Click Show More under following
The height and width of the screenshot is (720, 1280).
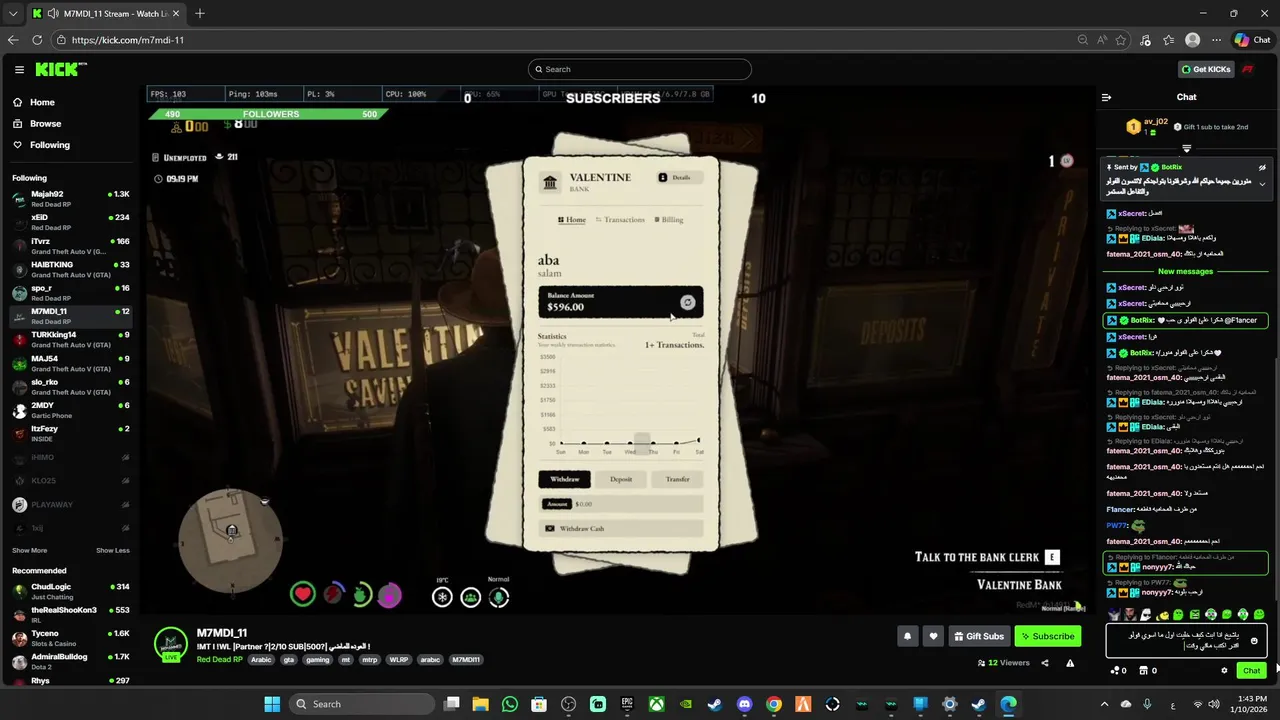tap(29, 550)
